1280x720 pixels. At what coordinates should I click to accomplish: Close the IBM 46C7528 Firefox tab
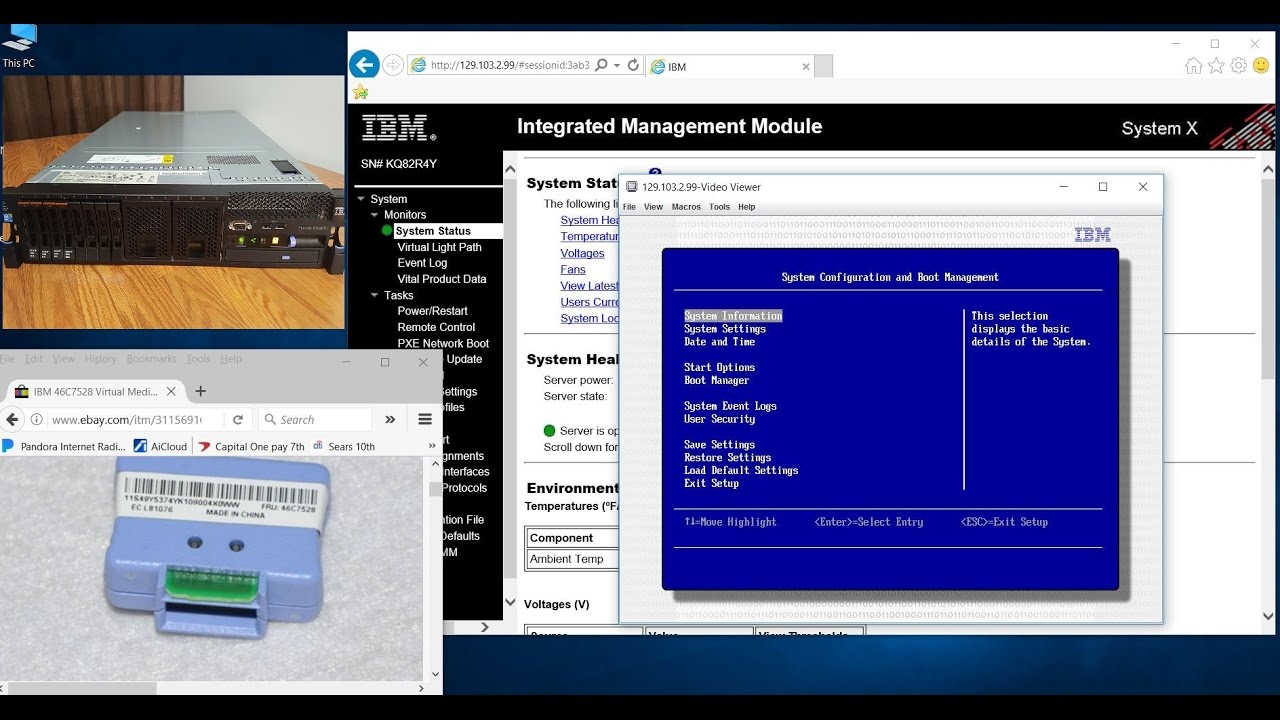(171, 392)
